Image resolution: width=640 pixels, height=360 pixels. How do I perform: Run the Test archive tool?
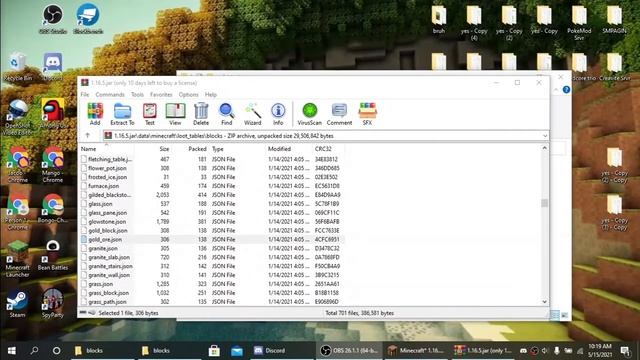pos(149,114)
